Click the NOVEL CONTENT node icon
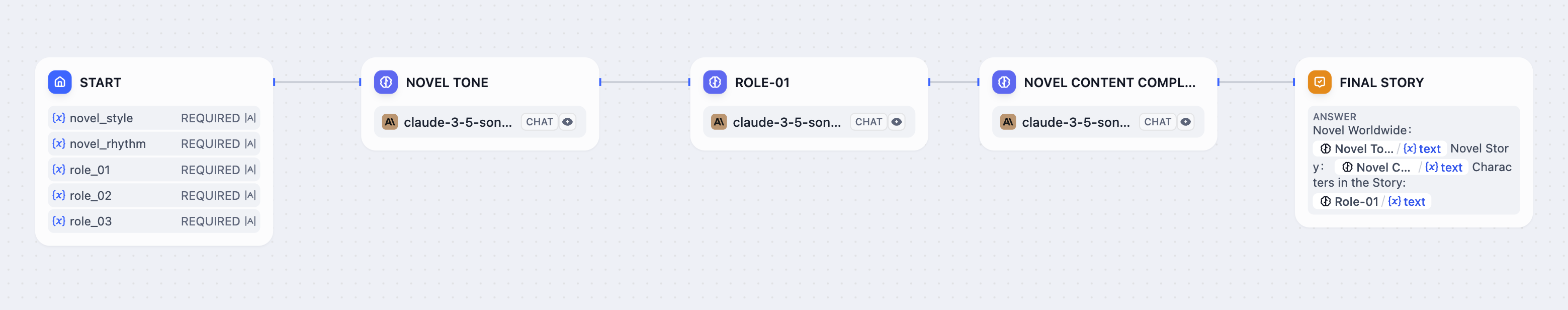 (x=1004, y=82)
